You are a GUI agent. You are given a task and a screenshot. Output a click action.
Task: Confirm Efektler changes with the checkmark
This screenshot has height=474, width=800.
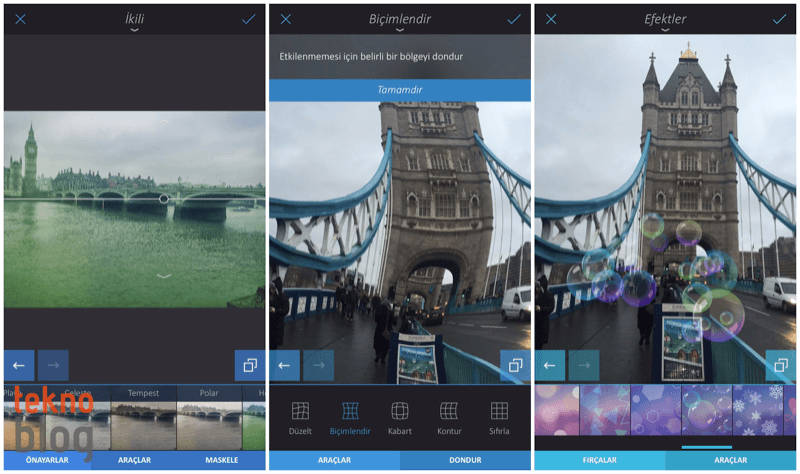(x=779, y=19)
